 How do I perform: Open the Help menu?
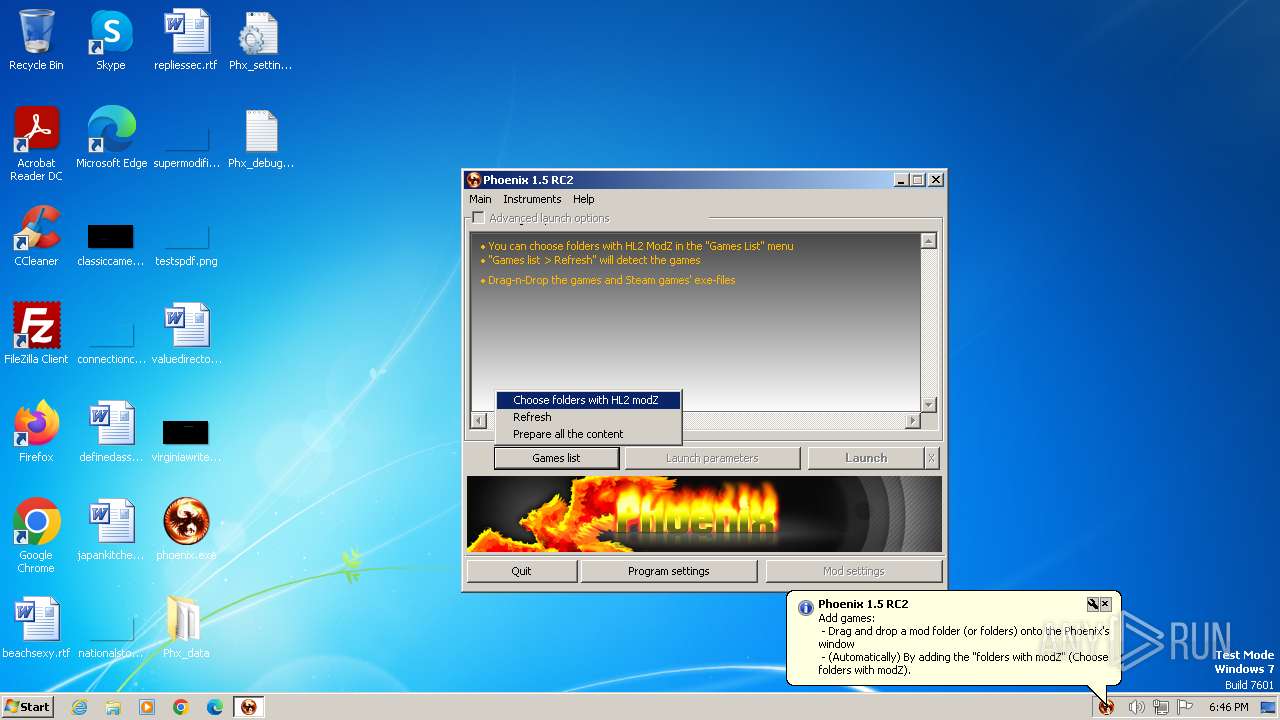(x=584, y=199)
